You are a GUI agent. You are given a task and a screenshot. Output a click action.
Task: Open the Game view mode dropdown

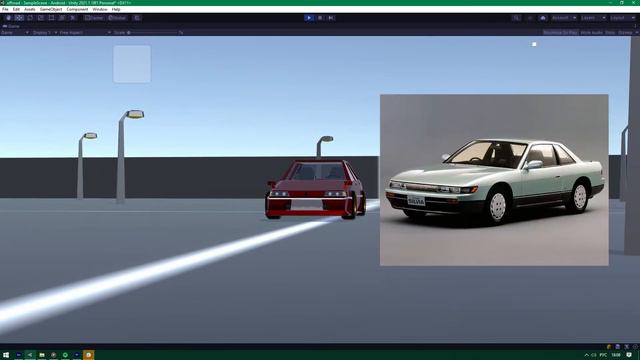tap(15, 33)
